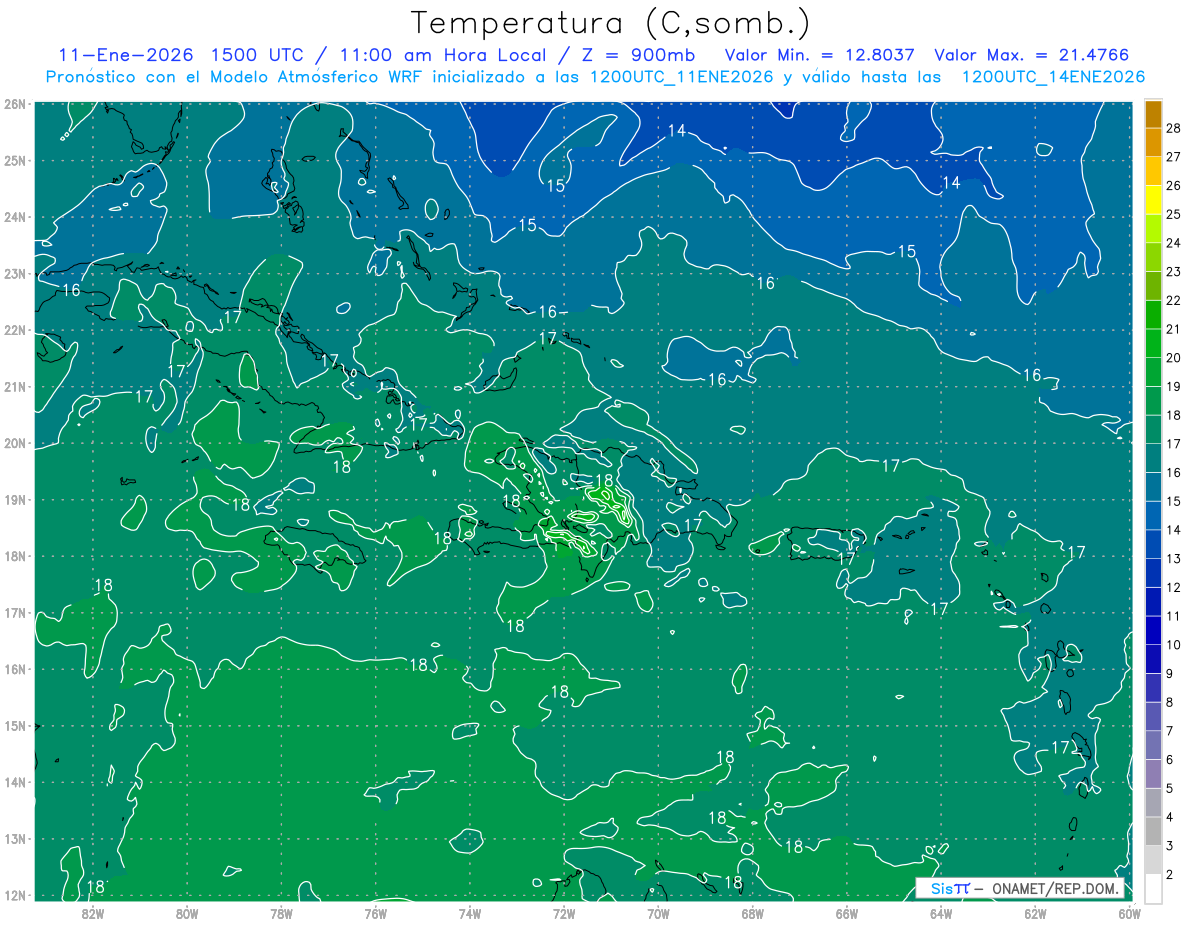Click the '66W' longitude axis label
The image size is (1200, 927).
(847, 913)
